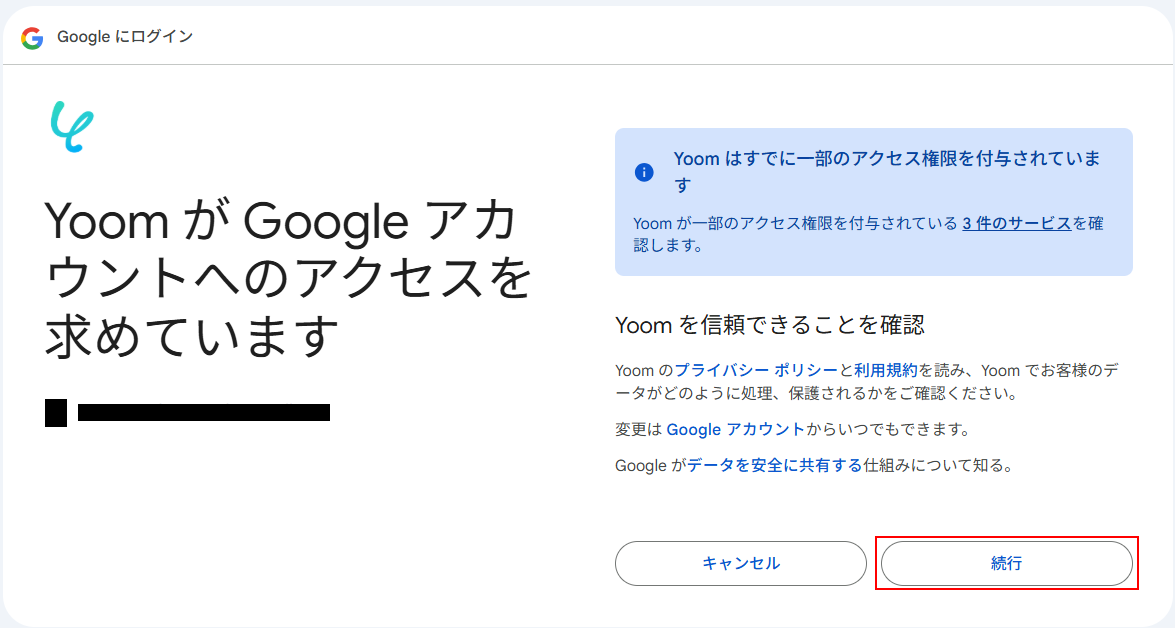Image resolution: width=1175 pixels, height=628 pixels.
Task: Click the キャンセル button
Action: [740, 564]
